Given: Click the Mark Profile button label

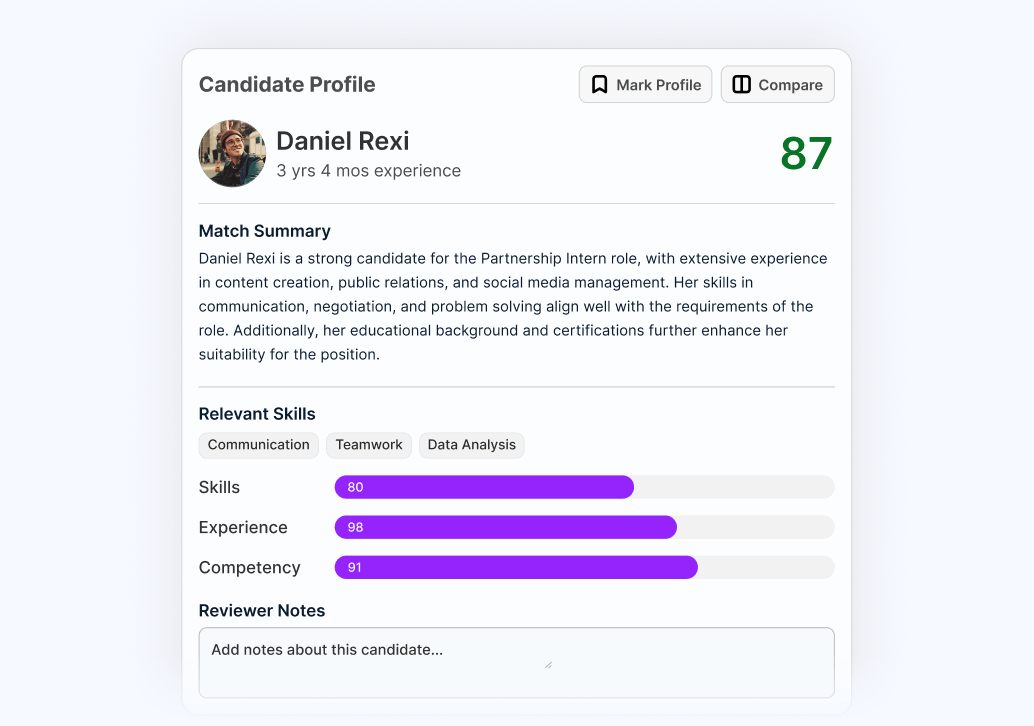Looking at the screenshot, I should (x=658, y=85).
